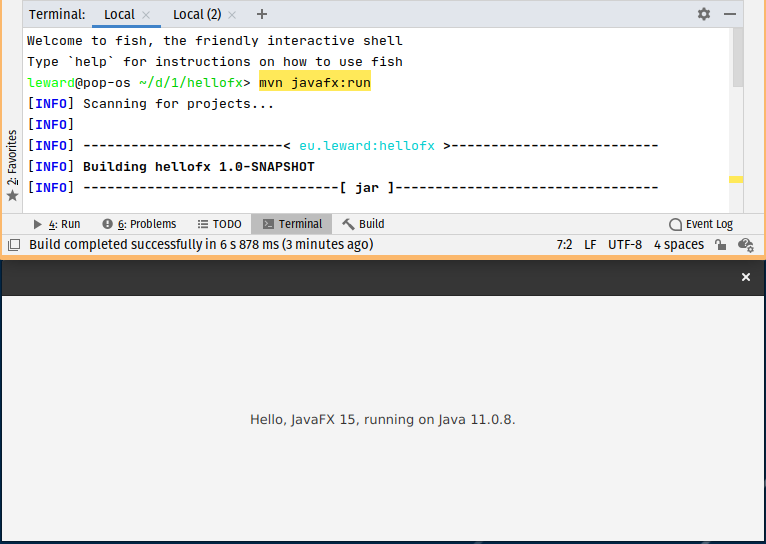This screenshot has width=766, height=544.
Task: Click the Build hammer icon
Action: point(348,224)
